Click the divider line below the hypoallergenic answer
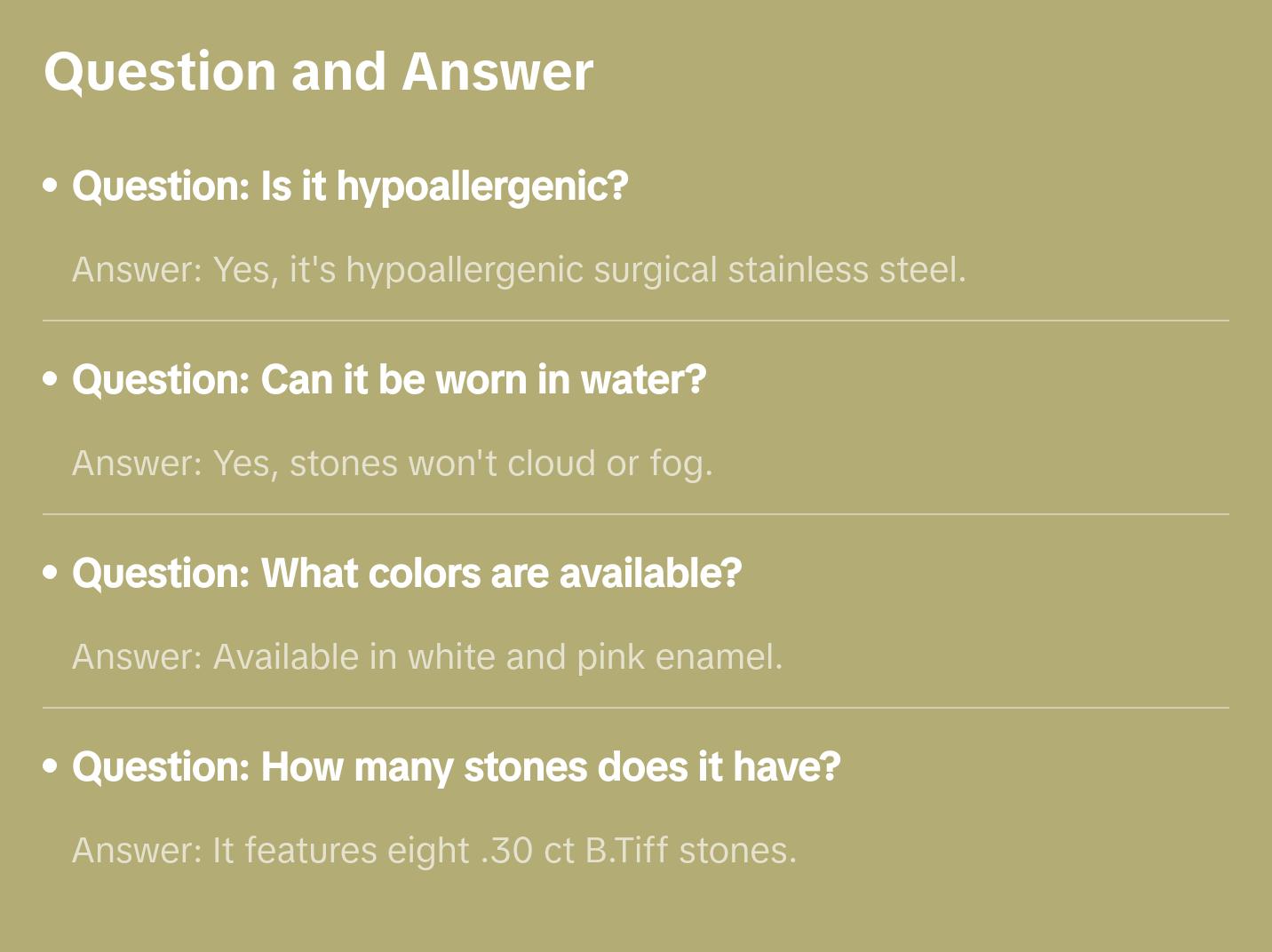This screenshot has width=1272, height=952. [x=636, y=321]
